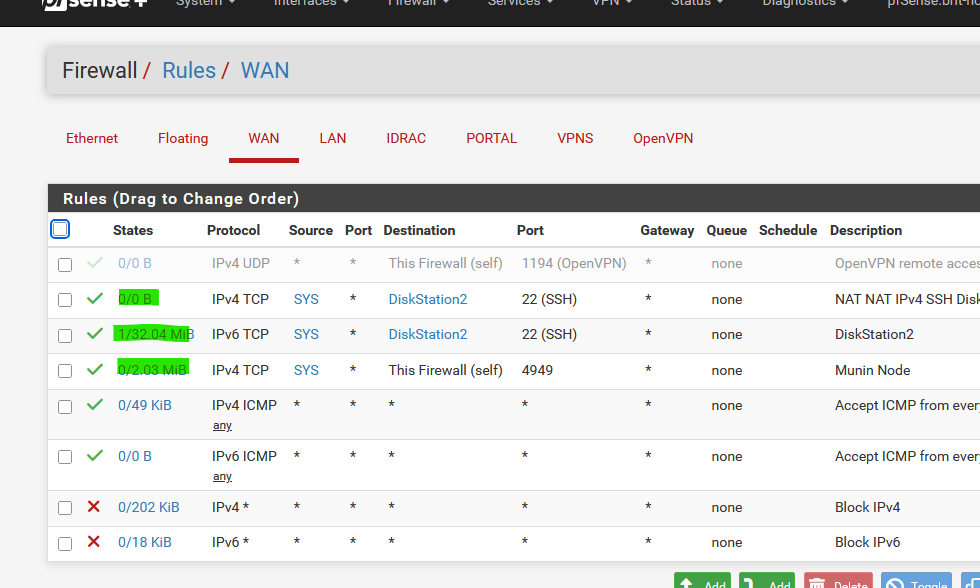Open the Ethernet rules tab

(92, 138)
